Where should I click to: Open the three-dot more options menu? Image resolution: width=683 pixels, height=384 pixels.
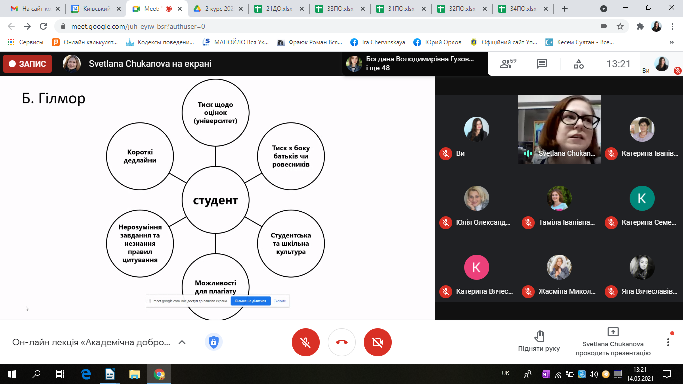point(668,342)
